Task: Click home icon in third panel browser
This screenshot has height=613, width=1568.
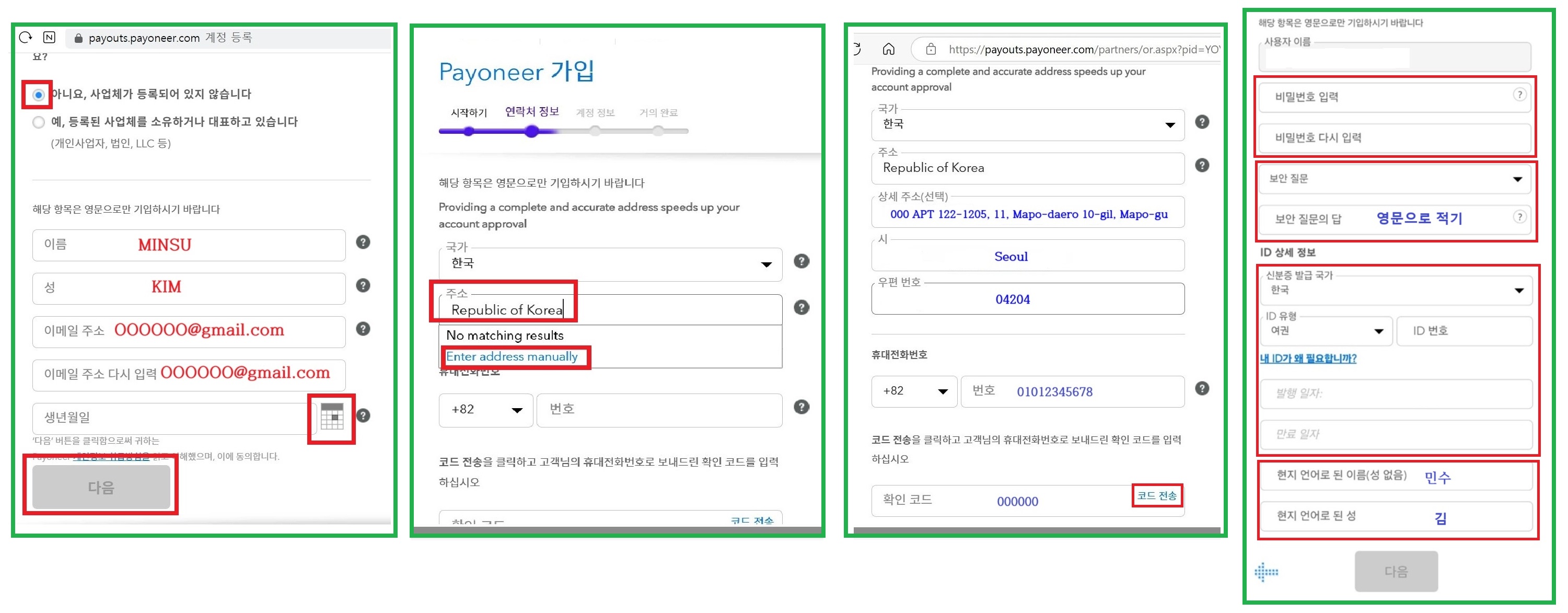Action: pos(889,49)
